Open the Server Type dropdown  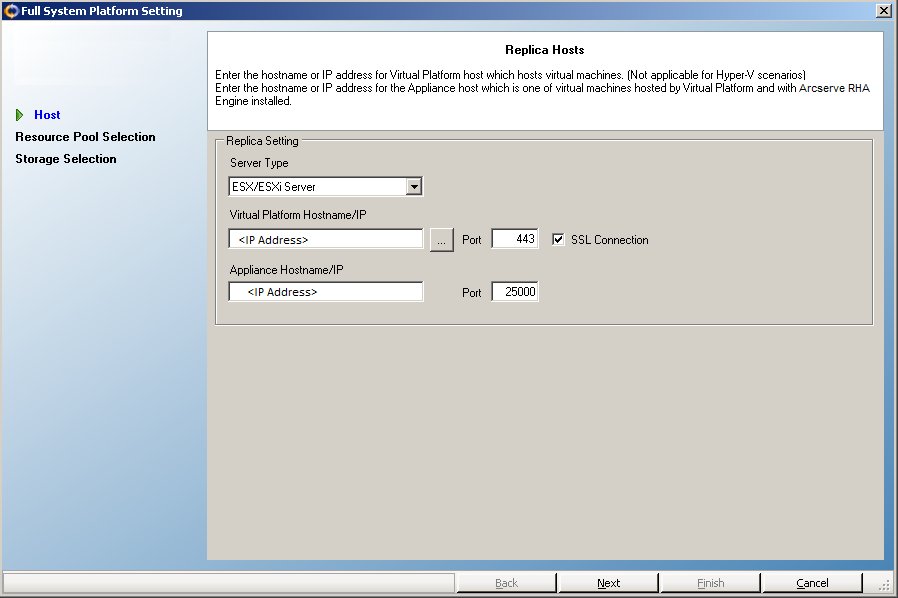[414, 187]
